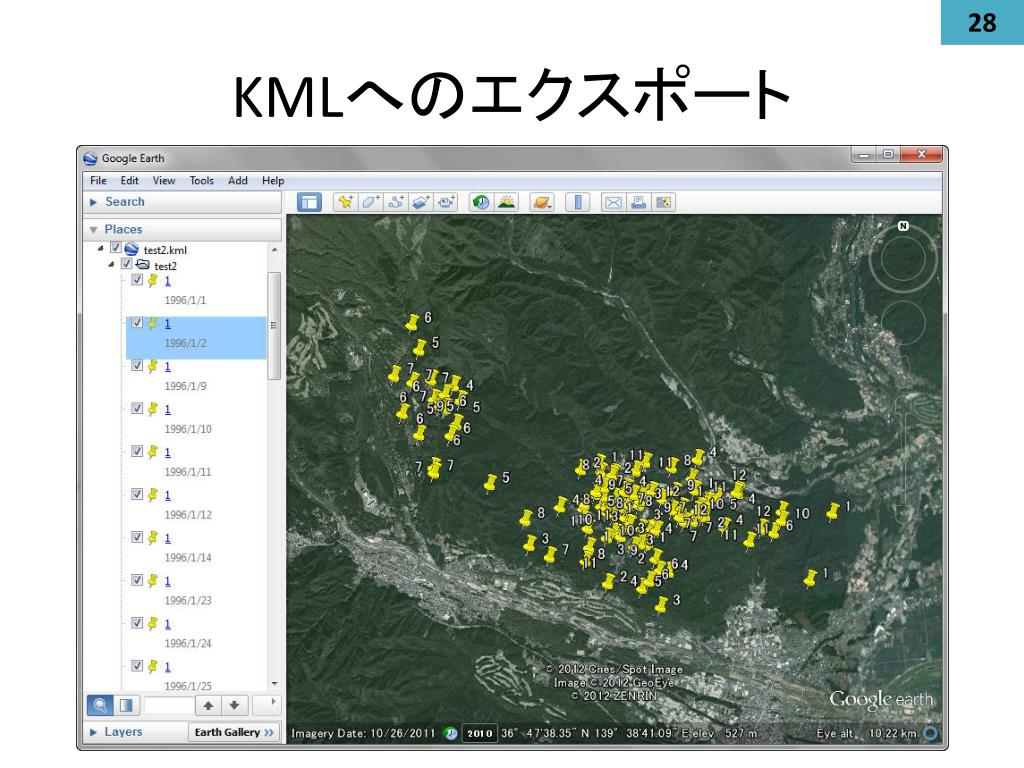Click the look-around compass ring

pos(903,259)
